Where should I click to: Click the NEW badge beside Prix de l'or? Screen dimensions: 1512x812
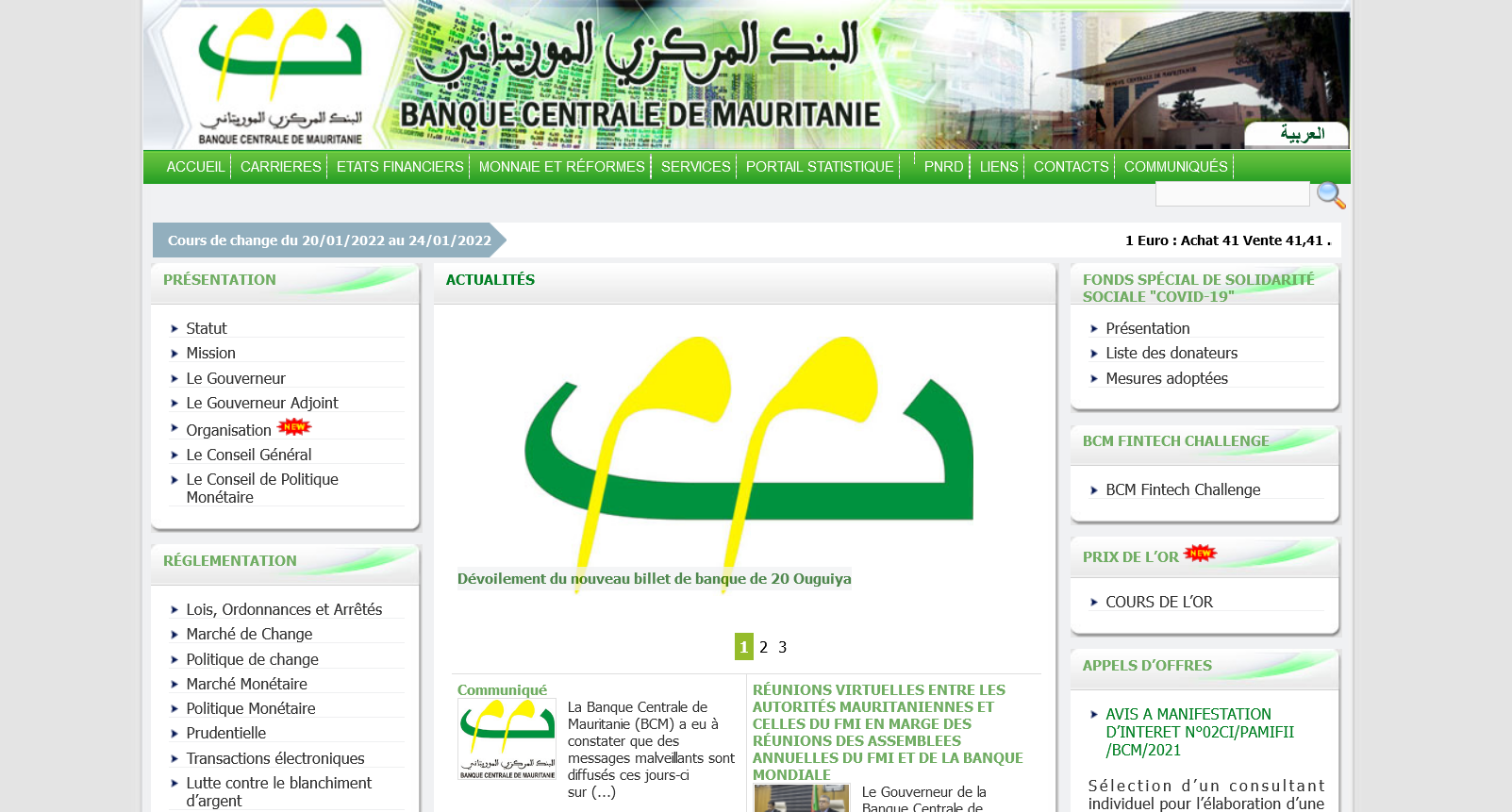coord(1200,554)
